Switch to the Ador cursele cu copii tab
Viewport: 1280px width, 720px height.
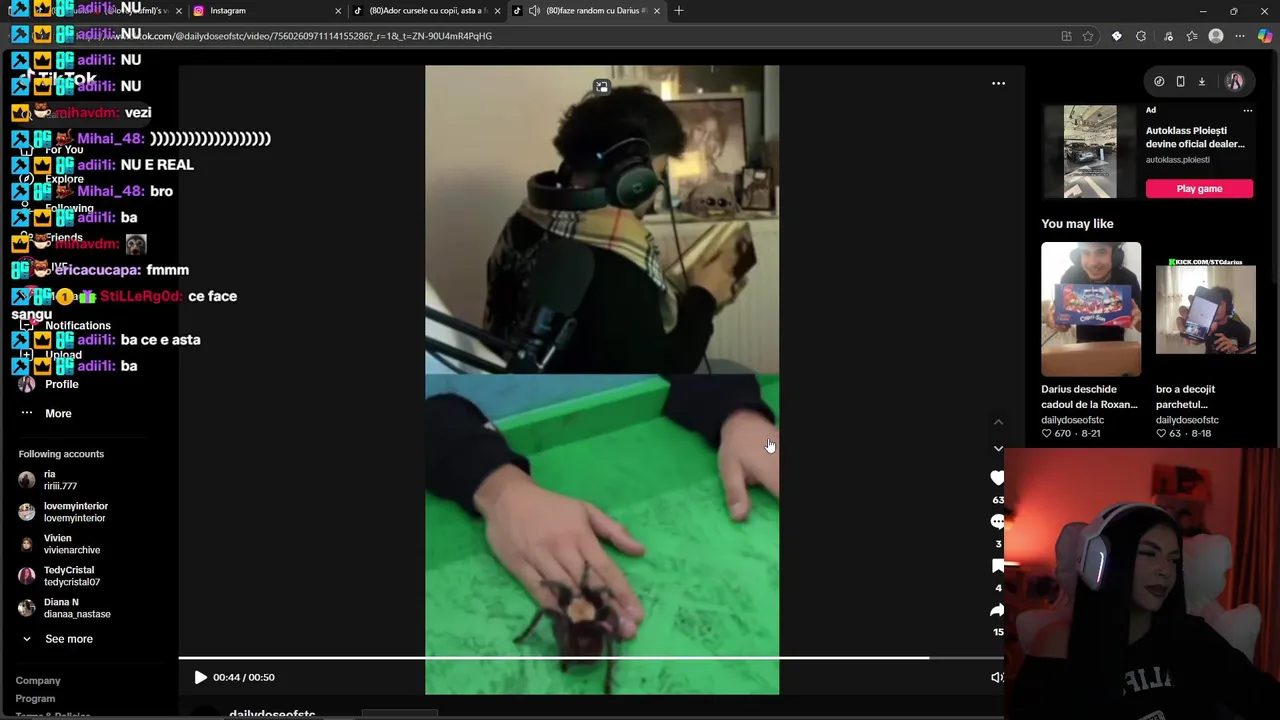coord(426,11)
